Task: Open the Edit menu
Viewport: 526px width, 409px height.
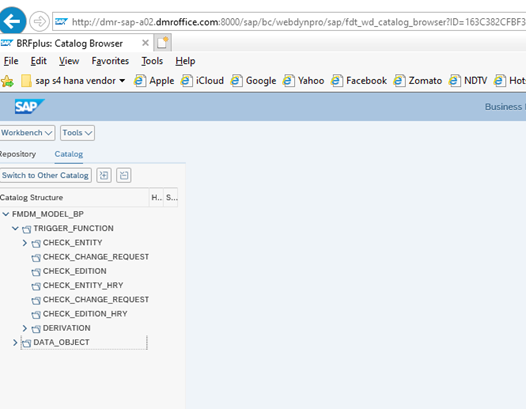Action: click(x=38, y=61)
